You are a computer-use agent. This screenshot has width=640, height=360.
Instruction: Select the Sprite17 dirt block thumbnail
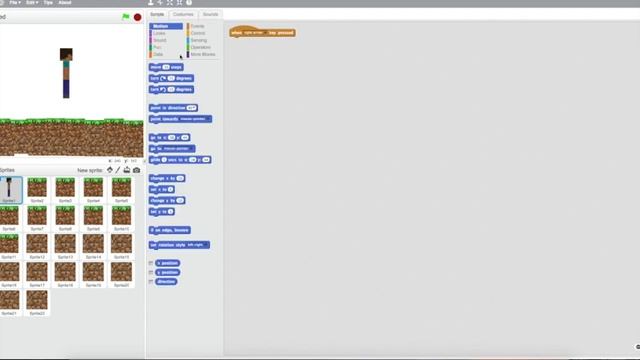click(x=37, y=275)
